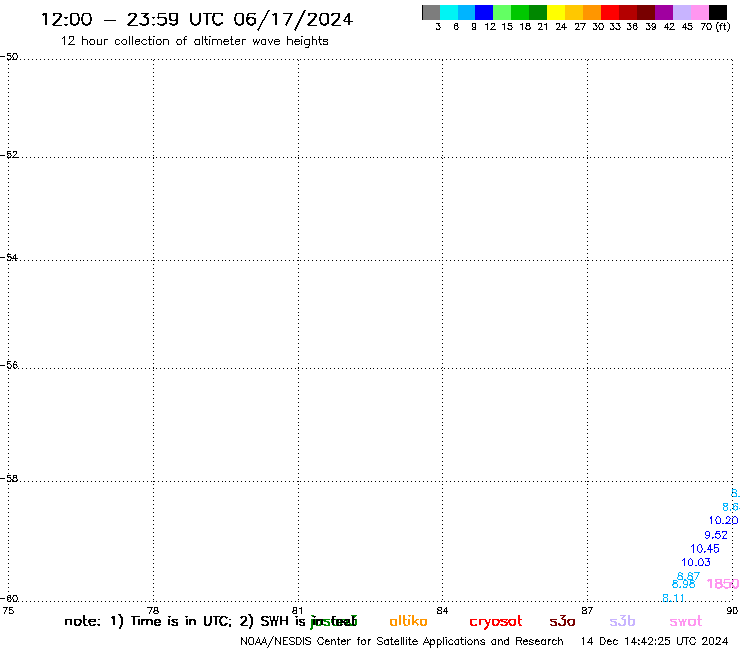This screenshot has width=740, height=650.
Task: Click the pink swot satellite label
Action: (686, 622)
